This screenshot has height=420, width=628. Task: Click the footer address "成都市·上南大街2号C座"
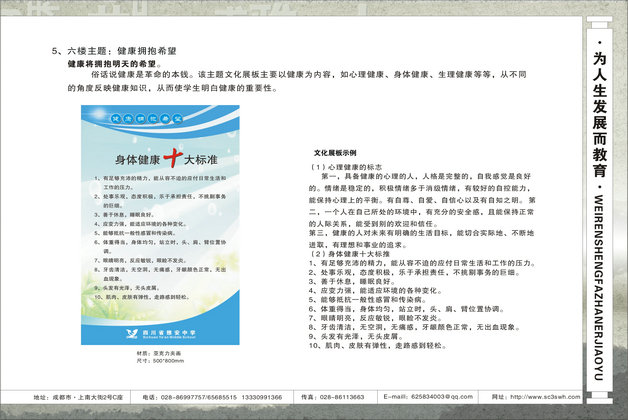[x=88, y=397]
